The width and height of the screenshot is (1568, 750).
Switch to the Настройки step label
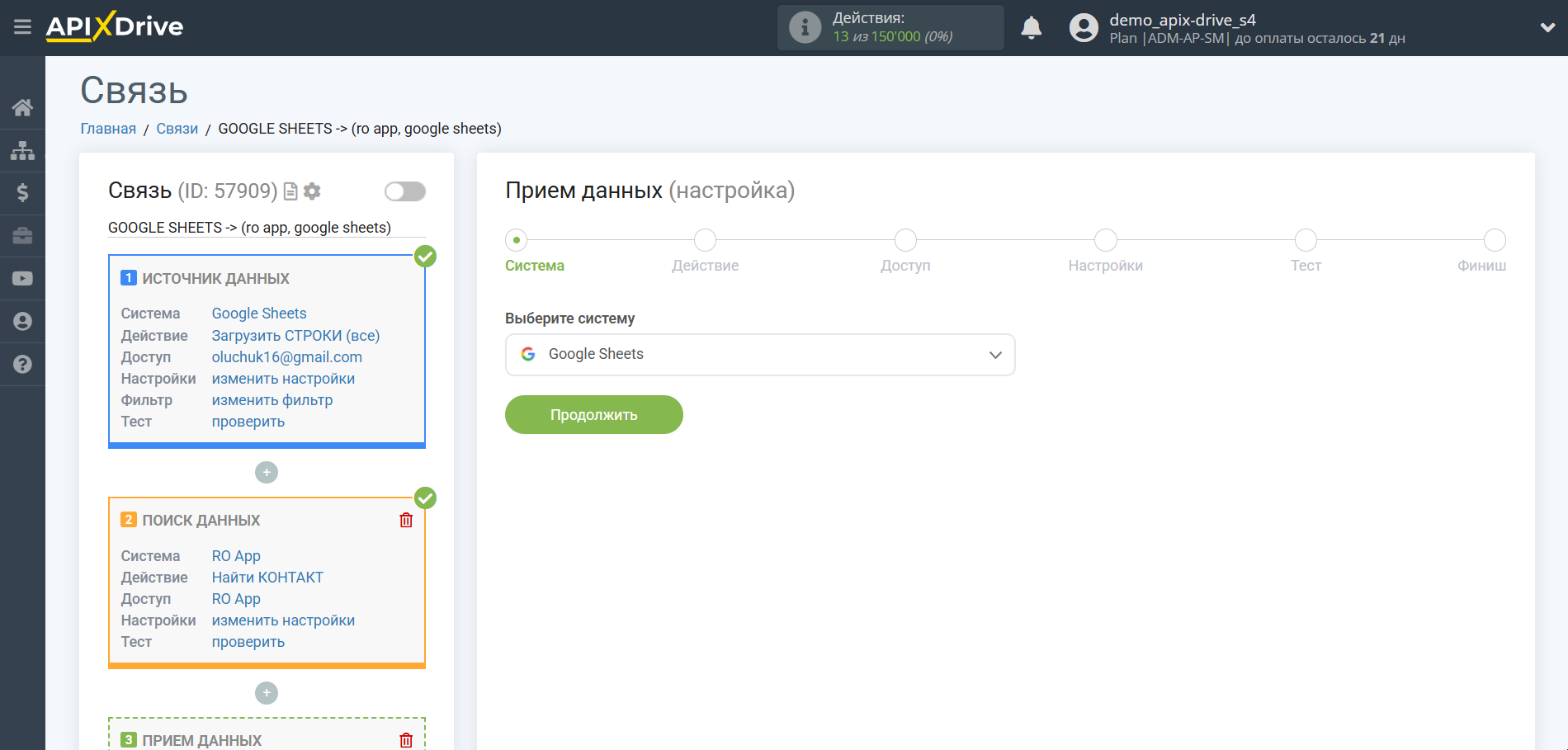[x=1105, y=266]
